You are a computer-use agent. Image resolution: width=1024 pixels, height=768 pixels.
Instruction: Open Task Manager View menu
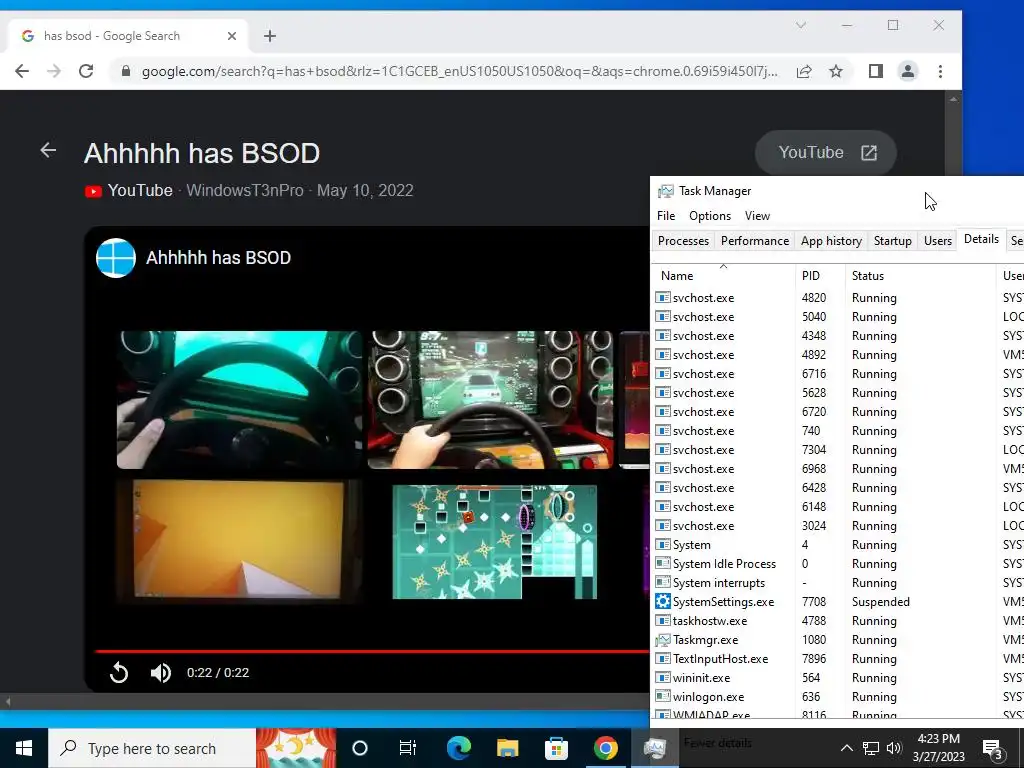point(757,216)
